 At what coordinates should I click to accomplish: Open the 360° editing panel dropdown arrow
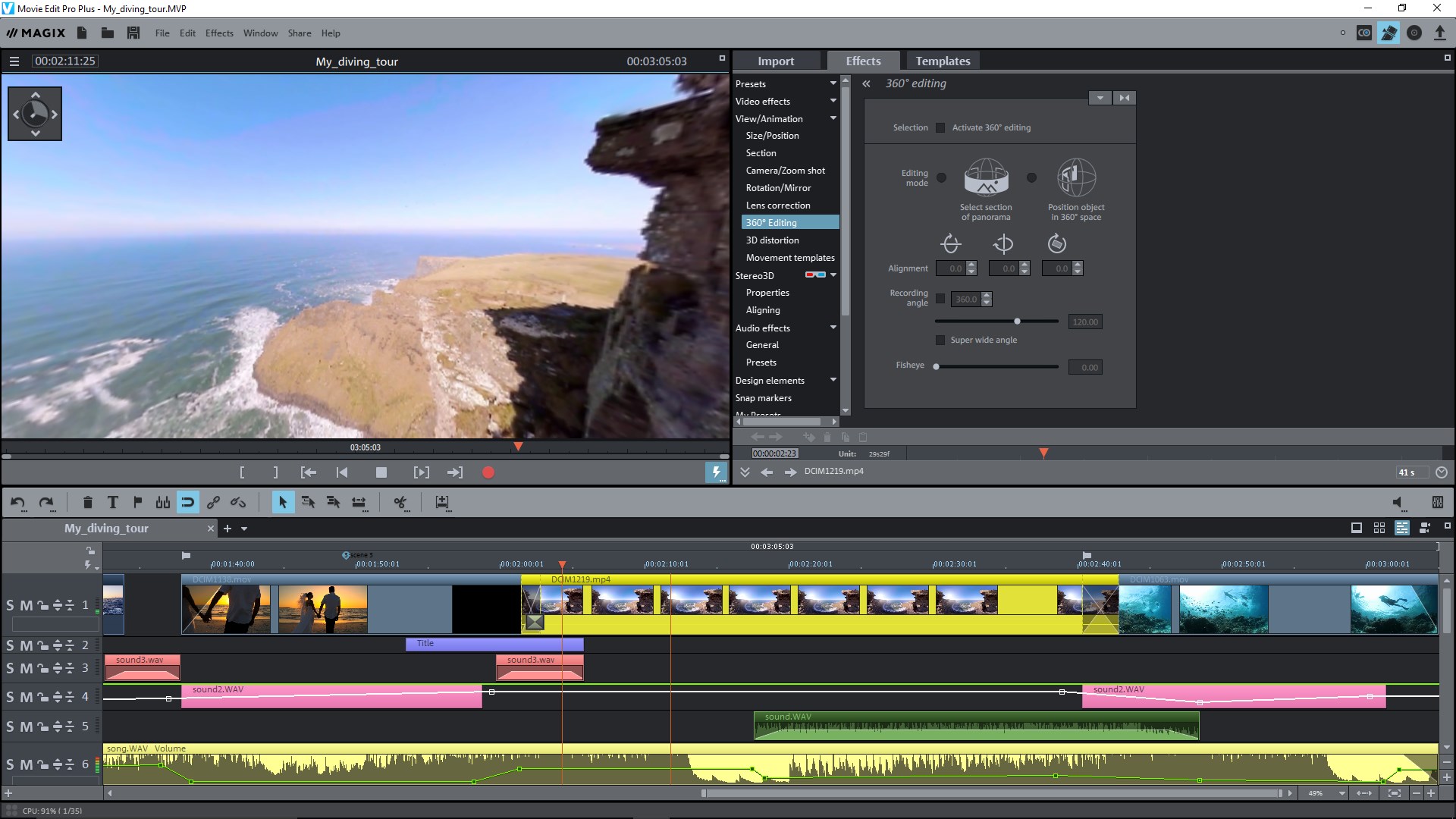1100,98
